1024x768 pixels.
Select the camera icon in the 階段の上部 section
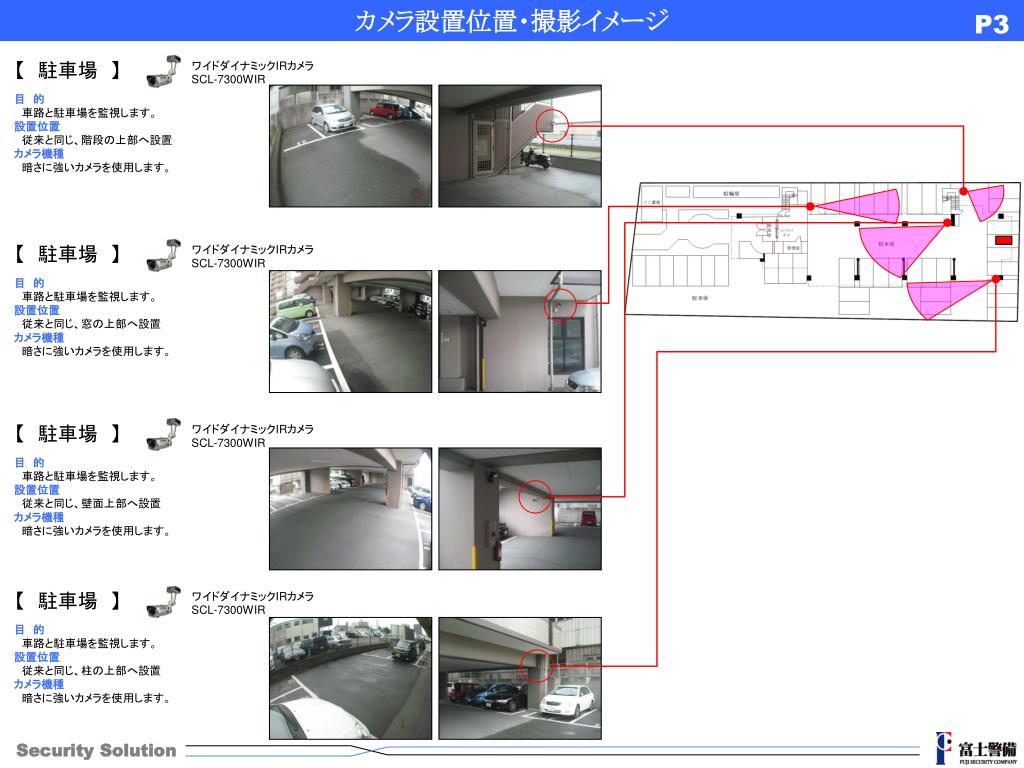click(x=163, y=71)
